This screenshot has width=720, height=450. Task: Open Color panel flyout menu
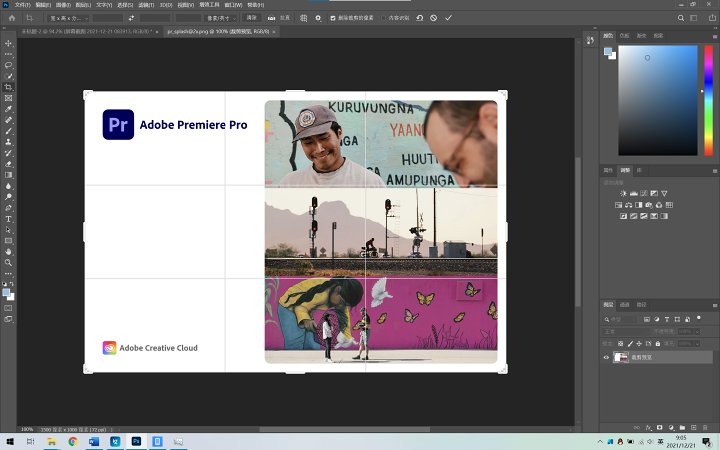point(714,36)
